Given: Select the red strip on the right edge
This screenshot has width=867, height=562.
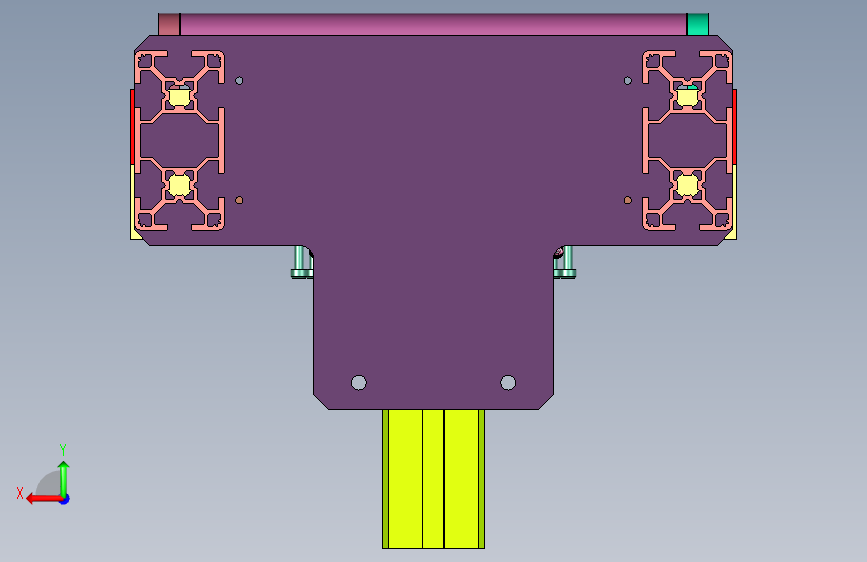Looking at the screenshot, I should (x=735, y=127).
